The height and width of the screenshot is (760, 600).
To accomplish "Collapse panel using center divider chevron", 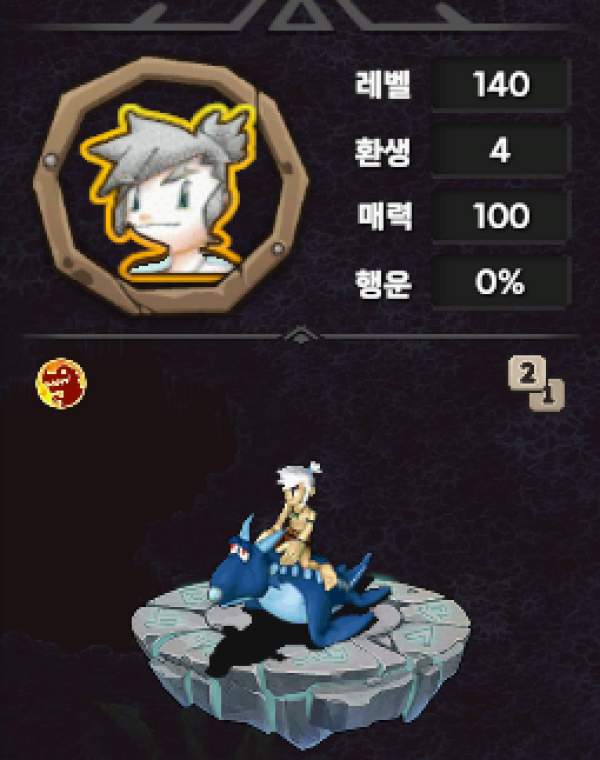I will pos(300,335).
